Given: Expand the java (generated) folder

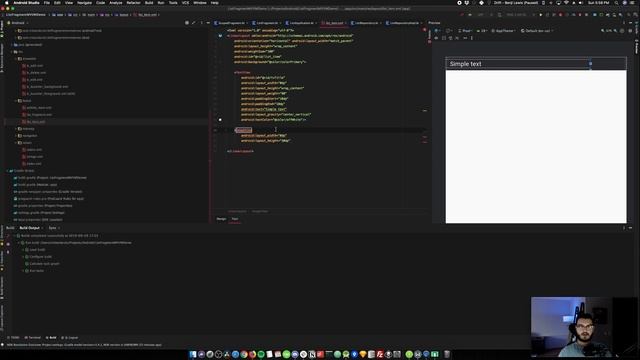Looking at the screenshot, I should click(11, 45).
